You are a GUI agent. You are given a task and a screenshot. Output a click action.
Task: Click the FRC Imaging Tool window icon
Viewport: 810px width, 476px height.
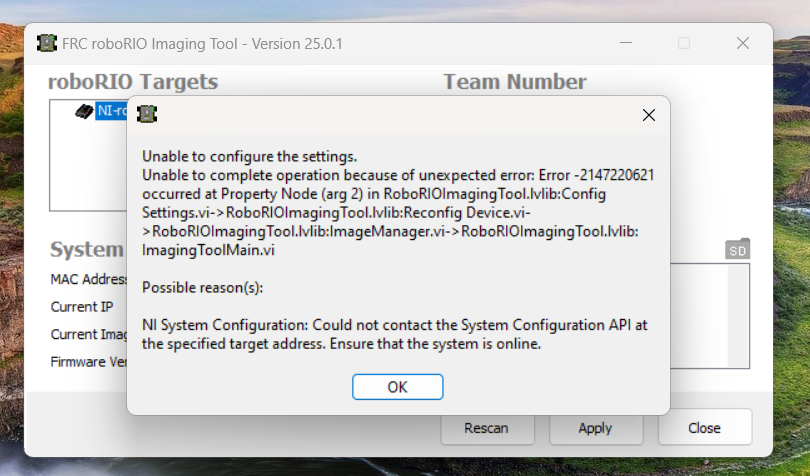(x=47, y=44)
